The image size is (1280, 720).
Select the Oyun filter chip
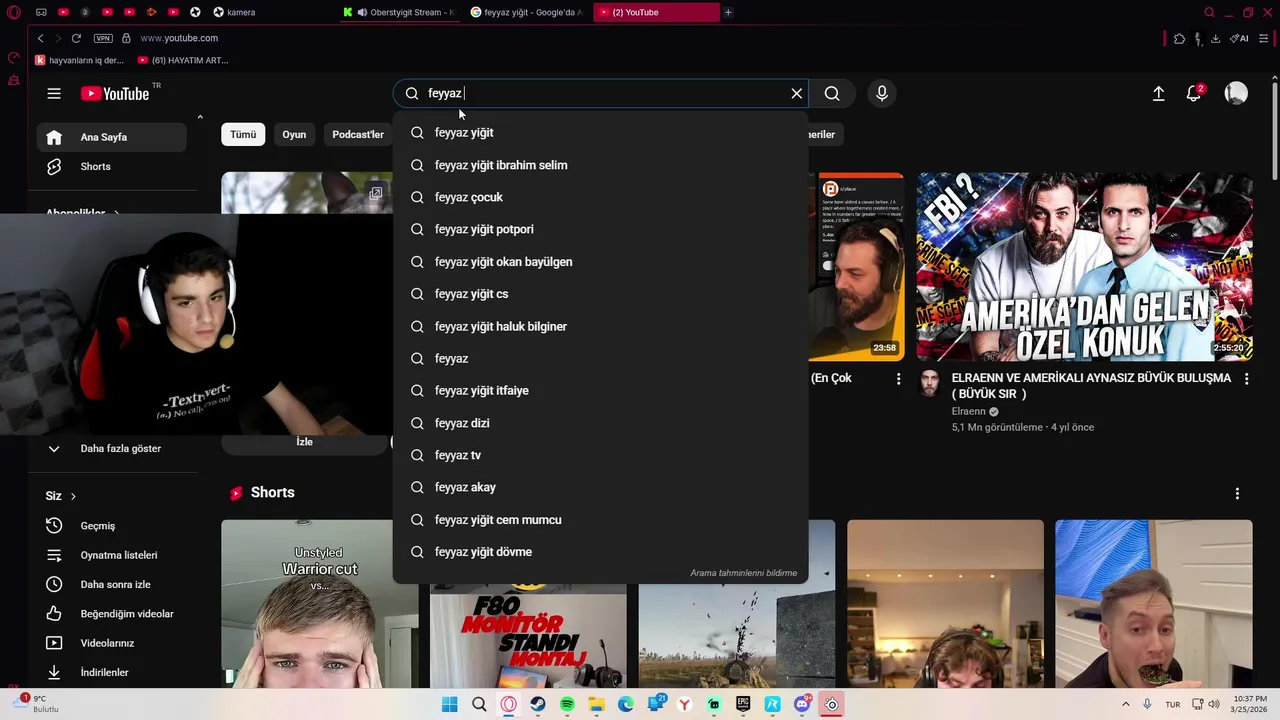coord(294,134)
